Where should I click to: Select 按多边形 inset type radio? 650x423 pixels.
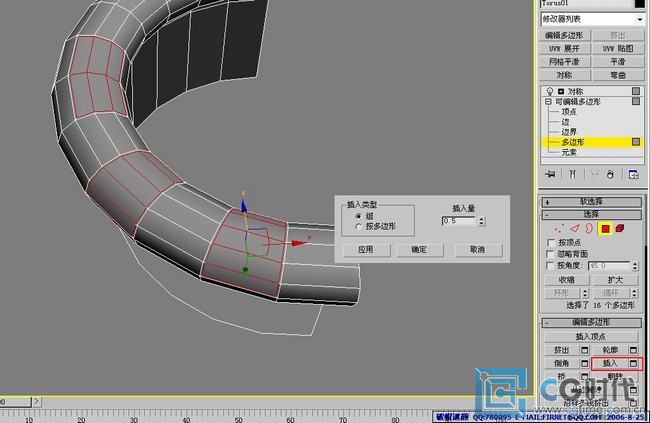[358, 226]
